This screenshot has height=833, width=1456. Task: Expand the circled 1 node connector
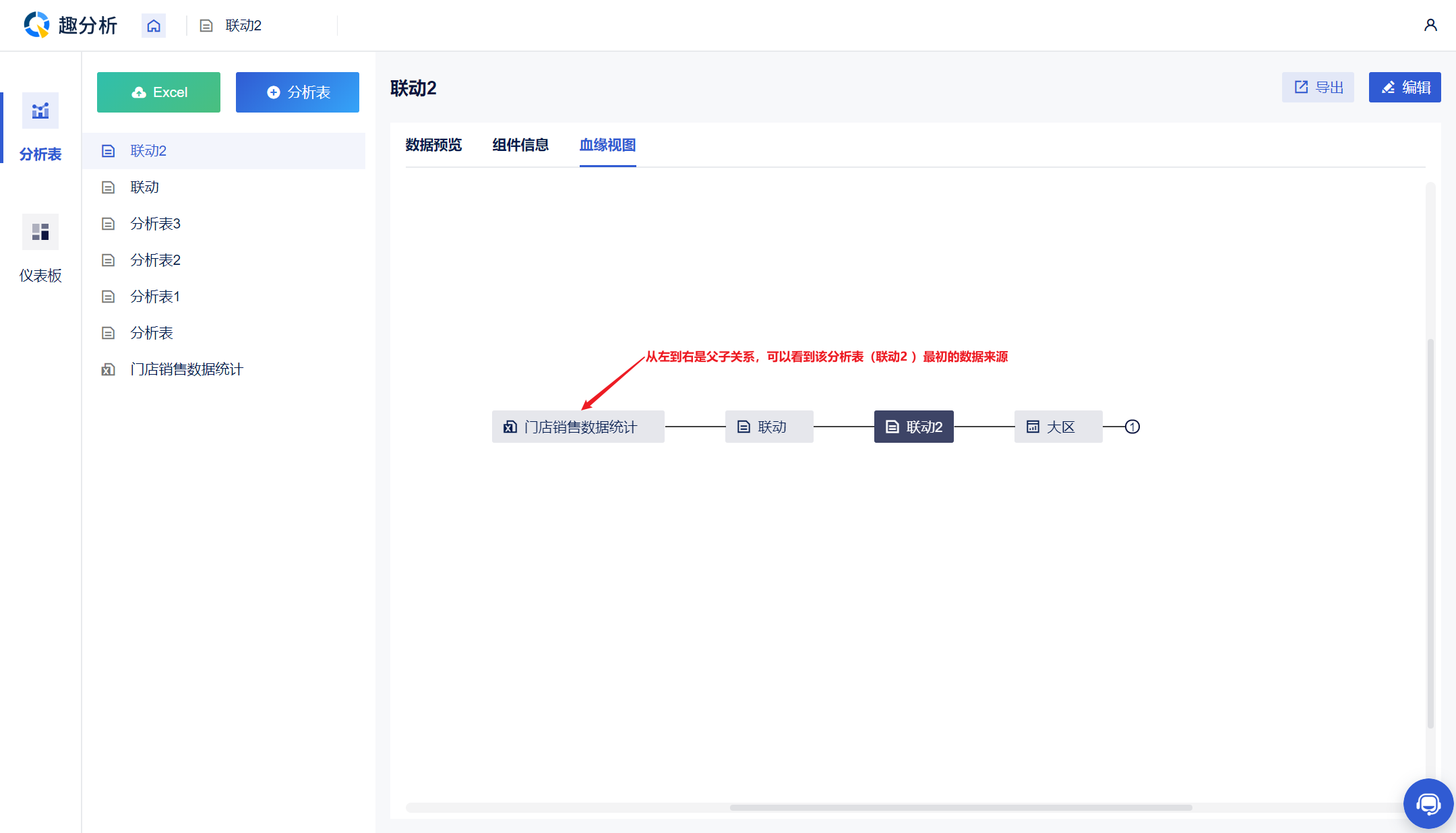pyautogui.click(x=1132, y=427)
